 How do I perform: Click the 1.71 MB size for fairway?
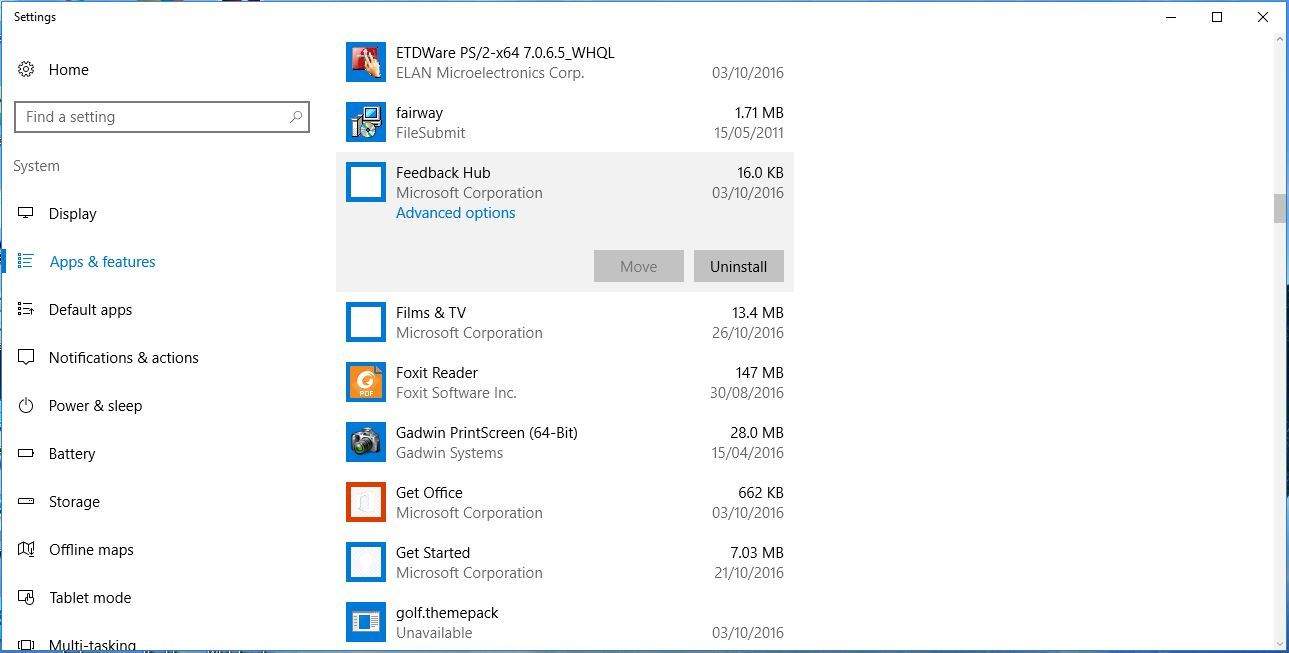tap(759, 112)
